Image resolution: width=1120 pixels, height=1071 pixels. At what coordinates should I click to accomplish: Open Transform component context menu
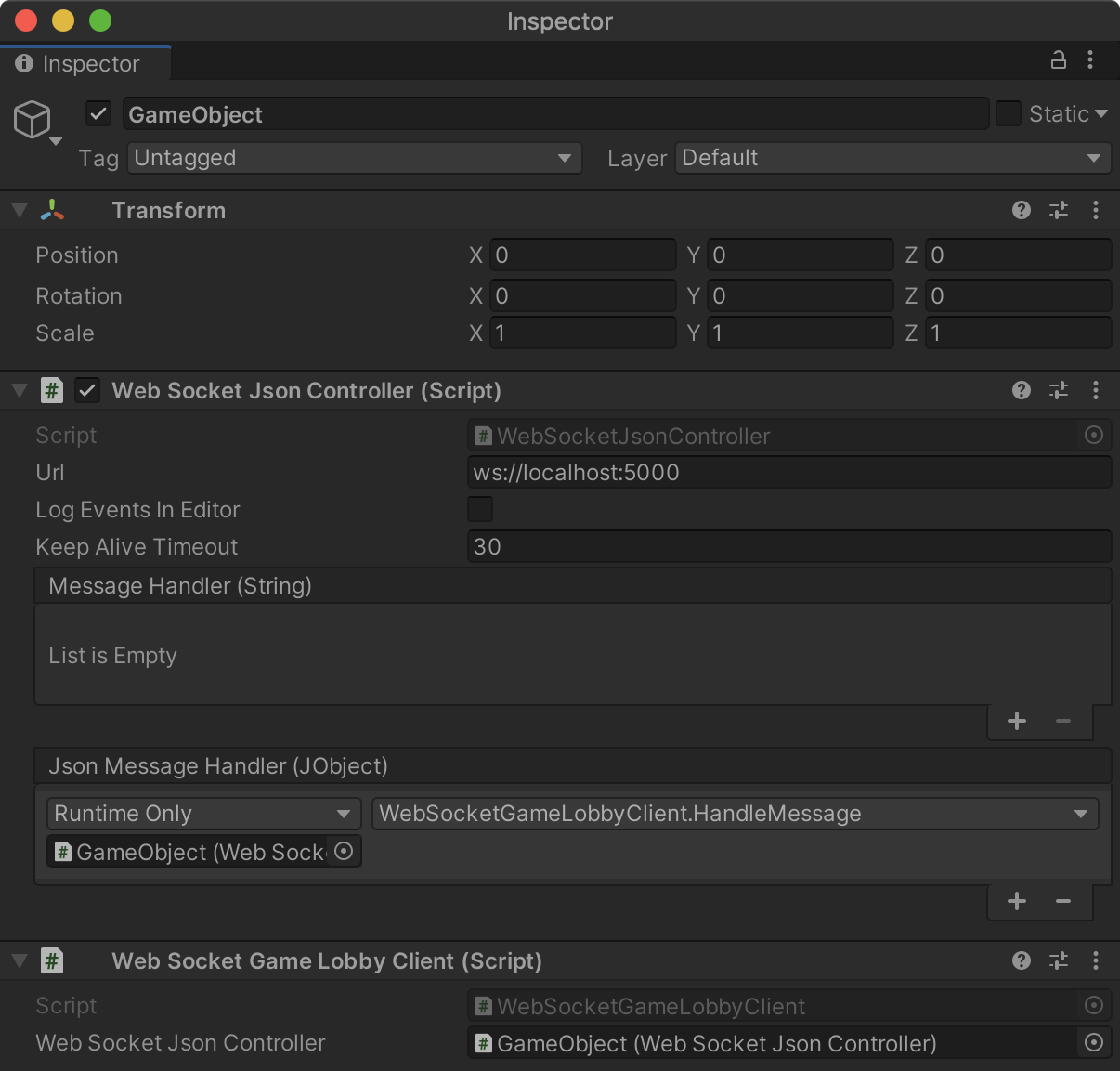[x=1096, y=210]
